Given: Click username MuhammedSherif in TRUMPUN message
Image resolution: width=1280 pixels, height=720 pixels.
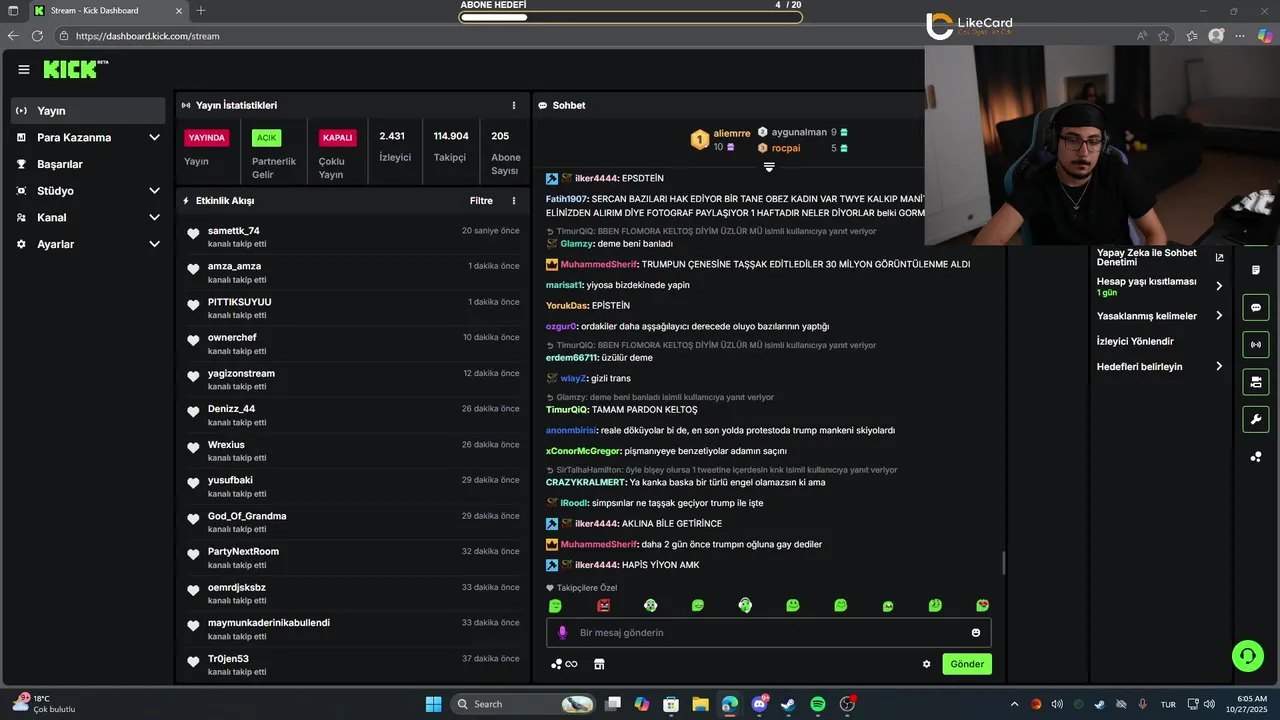Looking at the screenshot, I should (599, 264).
